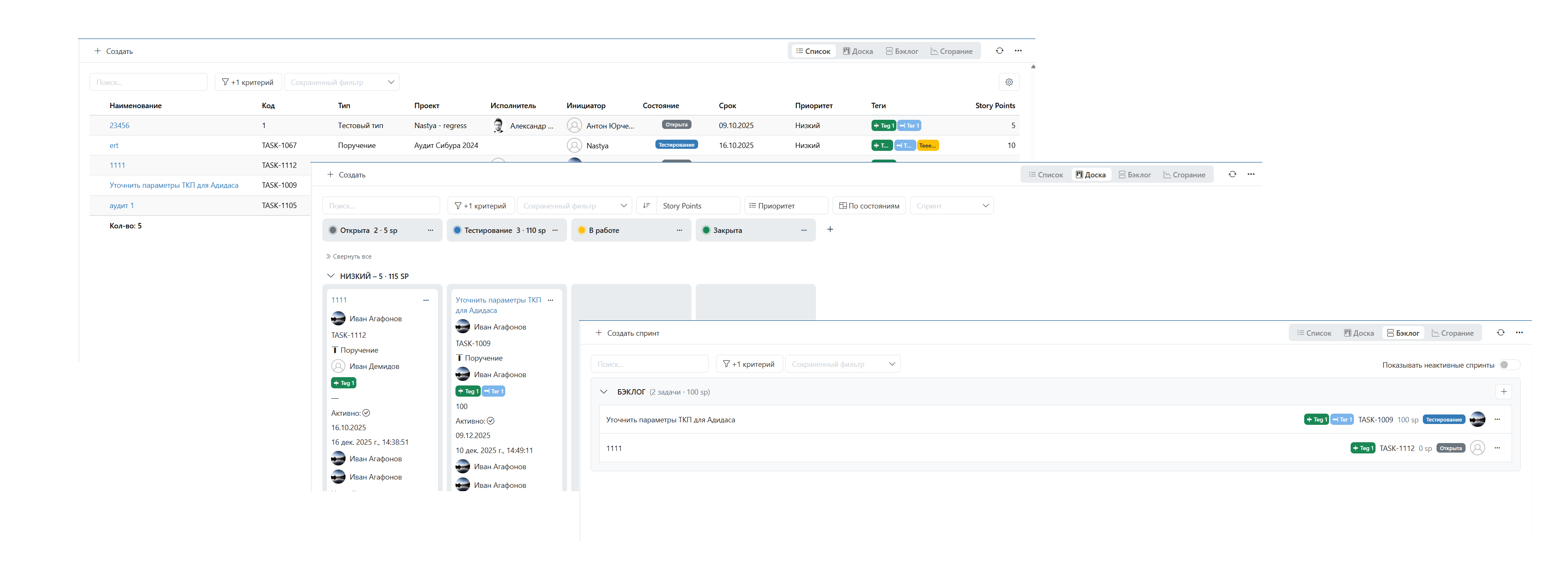Image resolution: width=1568 pixels, height=579 pixels.
Task: Open ellipsis menu for TASK-1009 backlog row
Action: [1497, 420]
